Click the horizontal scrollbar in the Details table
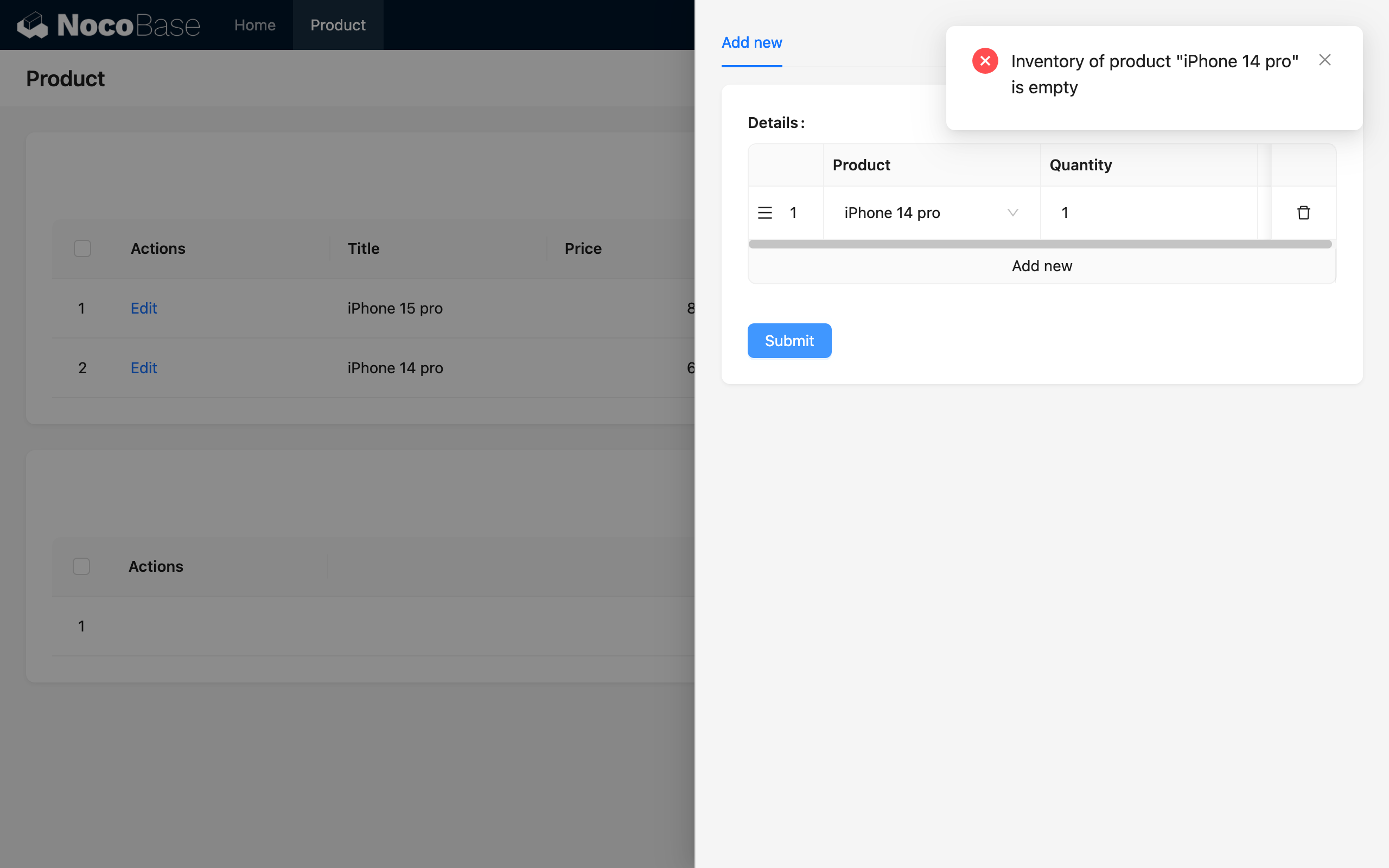The image size is (1389, 868). click(1040, 245)
